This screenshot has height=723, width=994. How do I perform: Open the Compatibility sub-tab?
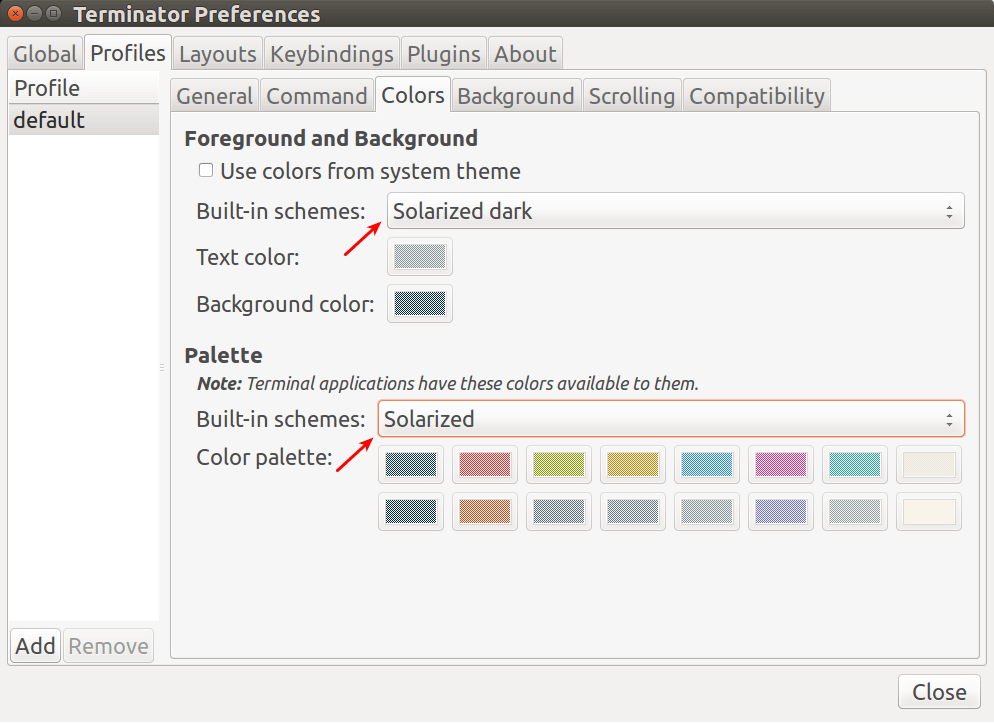click(x=757, y=96)
